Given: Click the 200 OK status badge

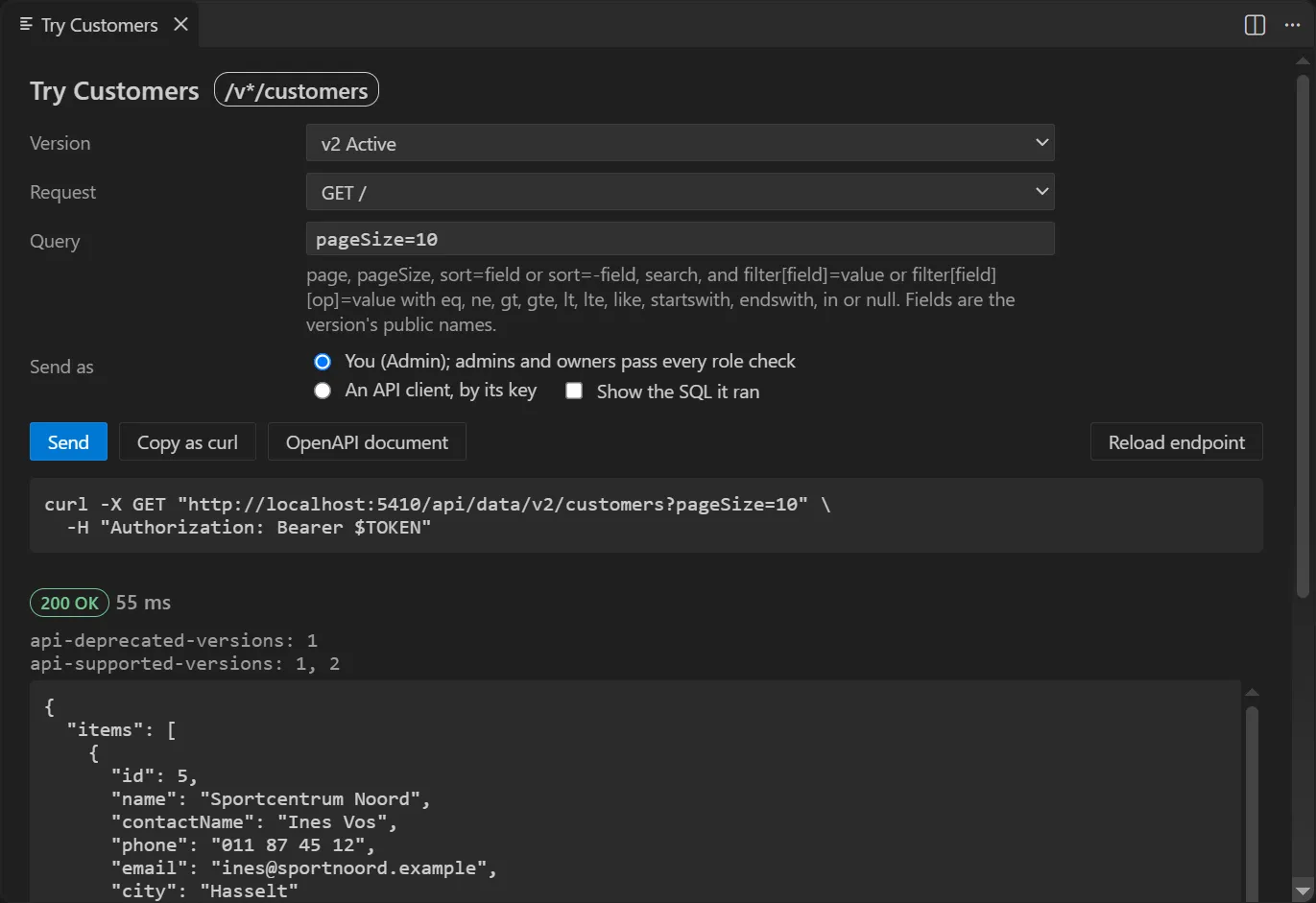Looking at the screenshot, I should (x=69, y=603).
